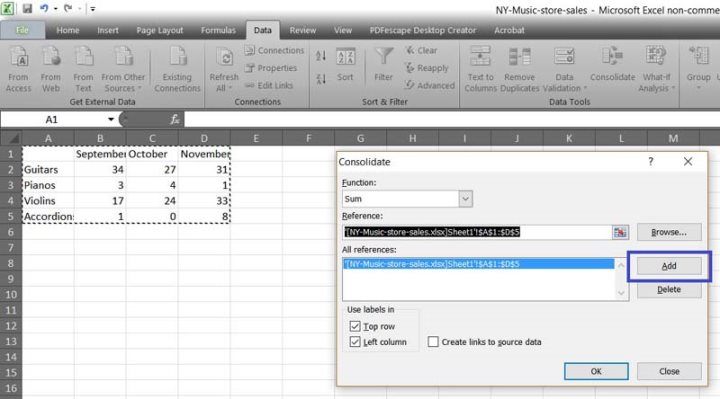The width and height of the screenshot is (720, 399).
Task: Select the listed reference in All references
Action: tap(478, 264)
